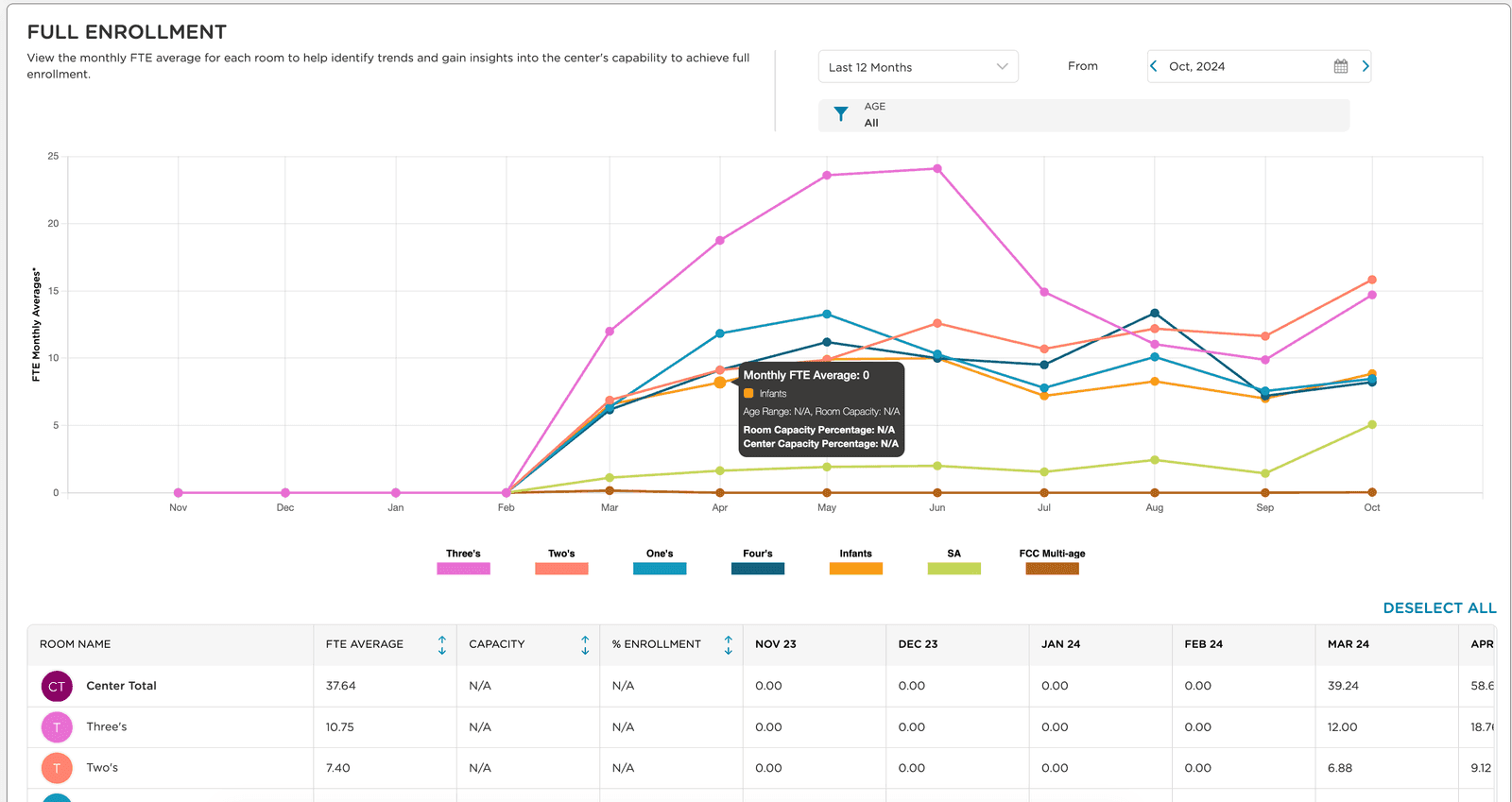Image resolution: width=1512 pixels, height=802 pixels.
Task: Click DESELECT ALL link
Action: pyautogui.click(x=1439, y=608)
